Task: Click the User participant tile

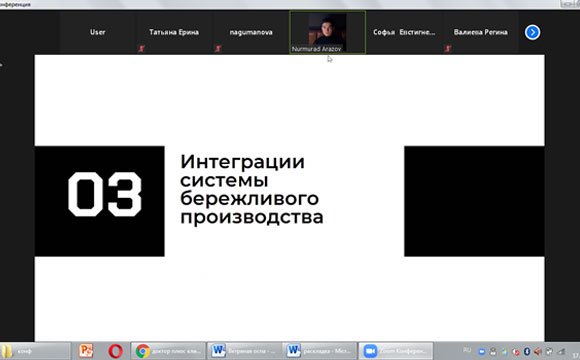Action: point(98,33)
